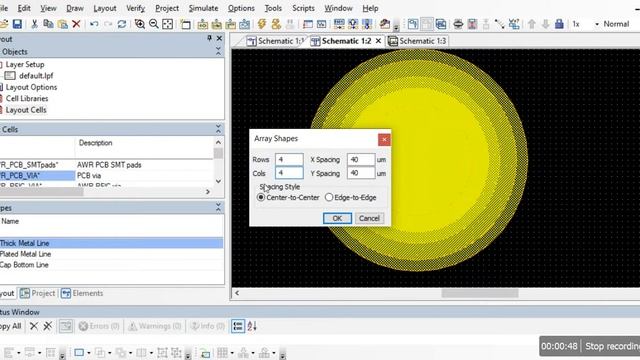The height and width of the screenshot is (360, 640).
Task: Click the Rows input field
Action: click(289, 160)
